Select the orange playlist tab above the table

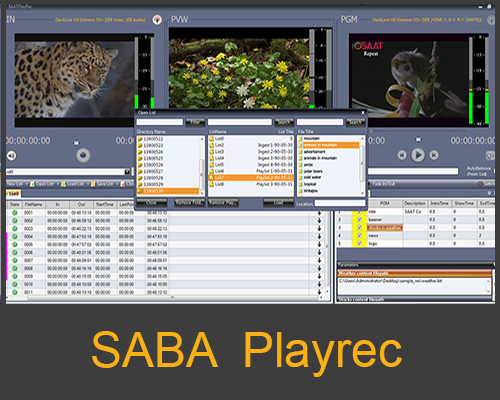[x=14, y=193]
